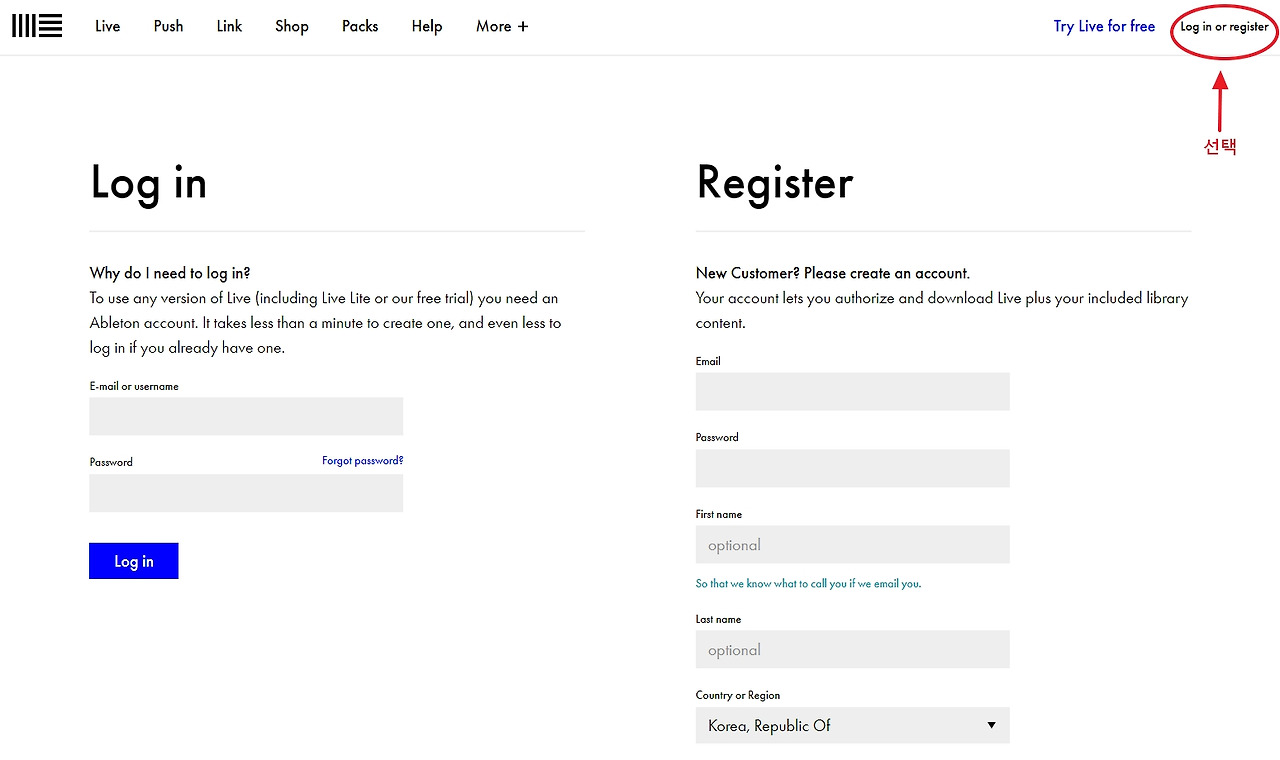The height and width of the screenshot is (760, 1280).
Task: Click the blue Log in button
Action: (134, 561)
